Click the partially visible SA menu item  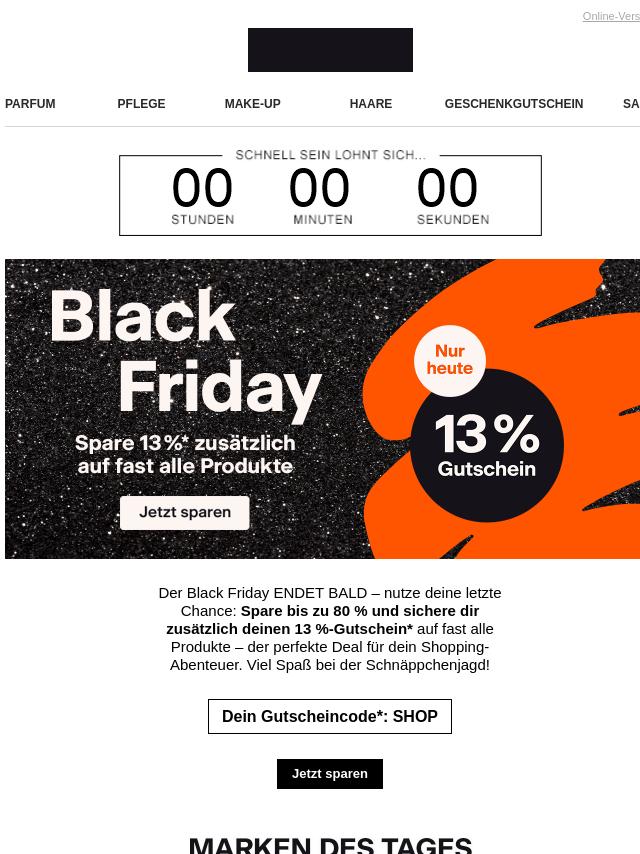(631, 103)
